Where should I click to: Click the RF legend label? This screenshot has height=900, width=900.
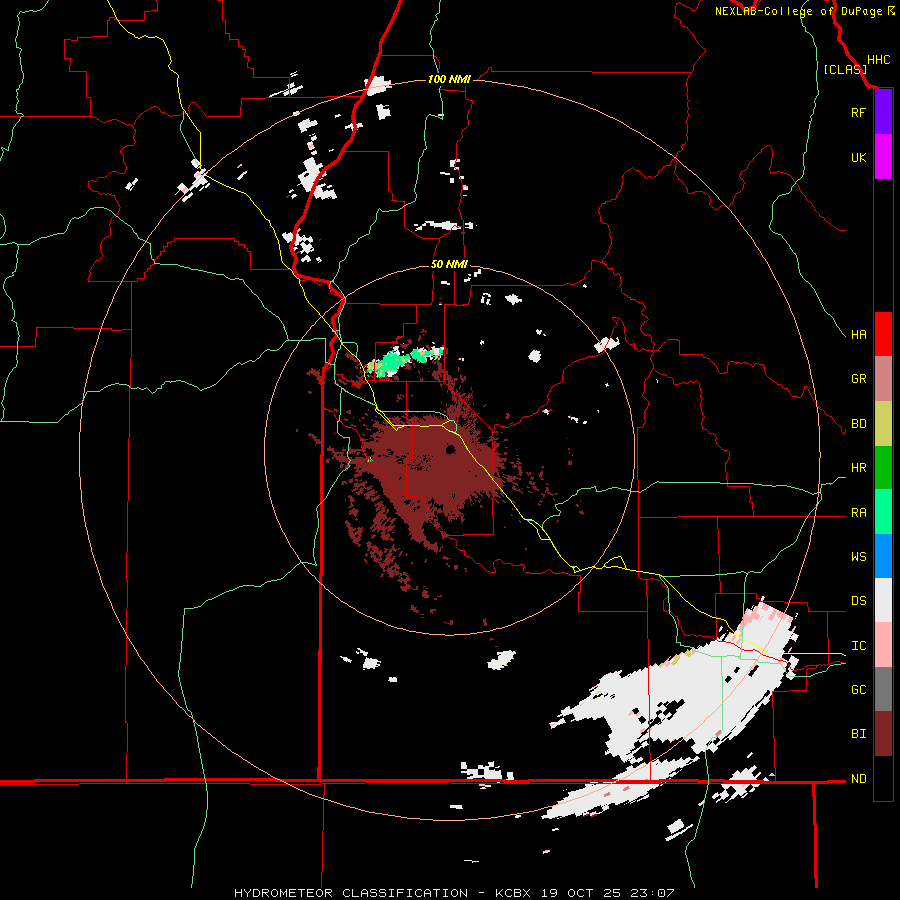858,112
